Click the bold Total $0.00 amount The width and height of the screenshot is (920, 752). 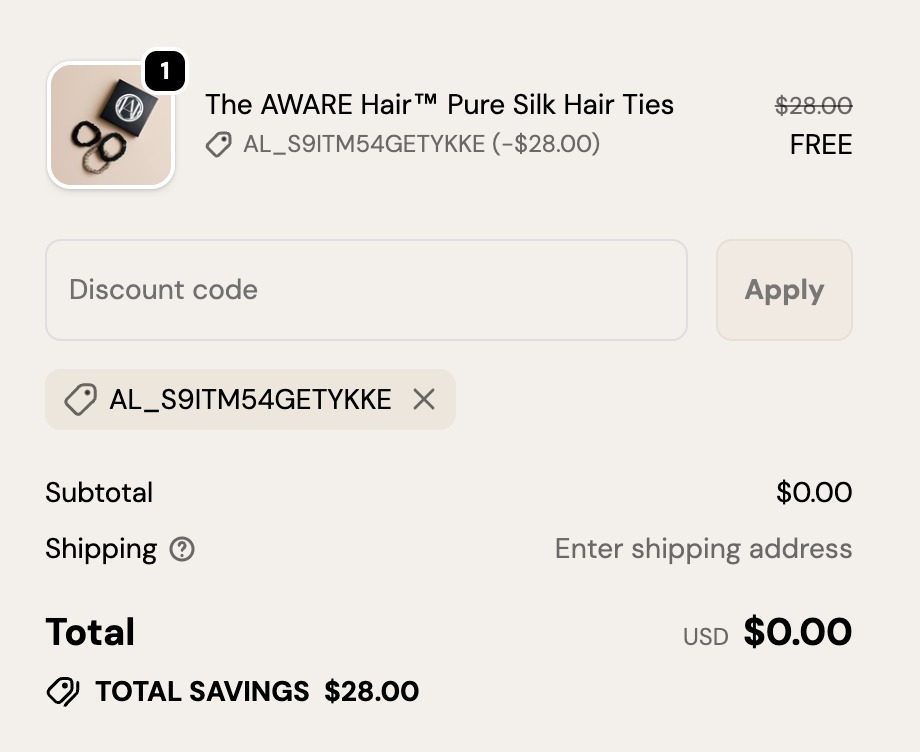(x=797, y=631)
